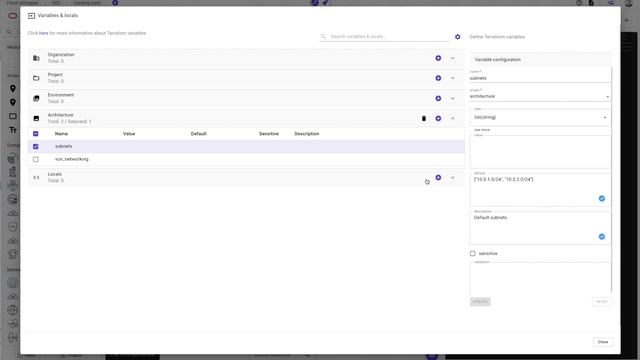640x360 pixels.
Task: Add a variable to Environment
Action: point(438,98)
